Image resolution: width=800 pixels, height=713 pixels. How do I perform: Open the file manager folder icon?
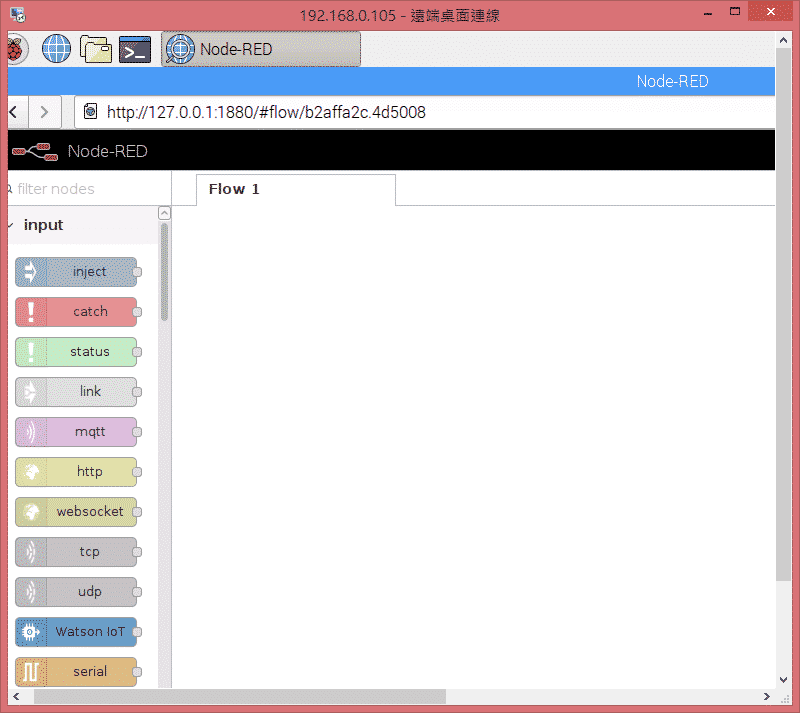95,49
